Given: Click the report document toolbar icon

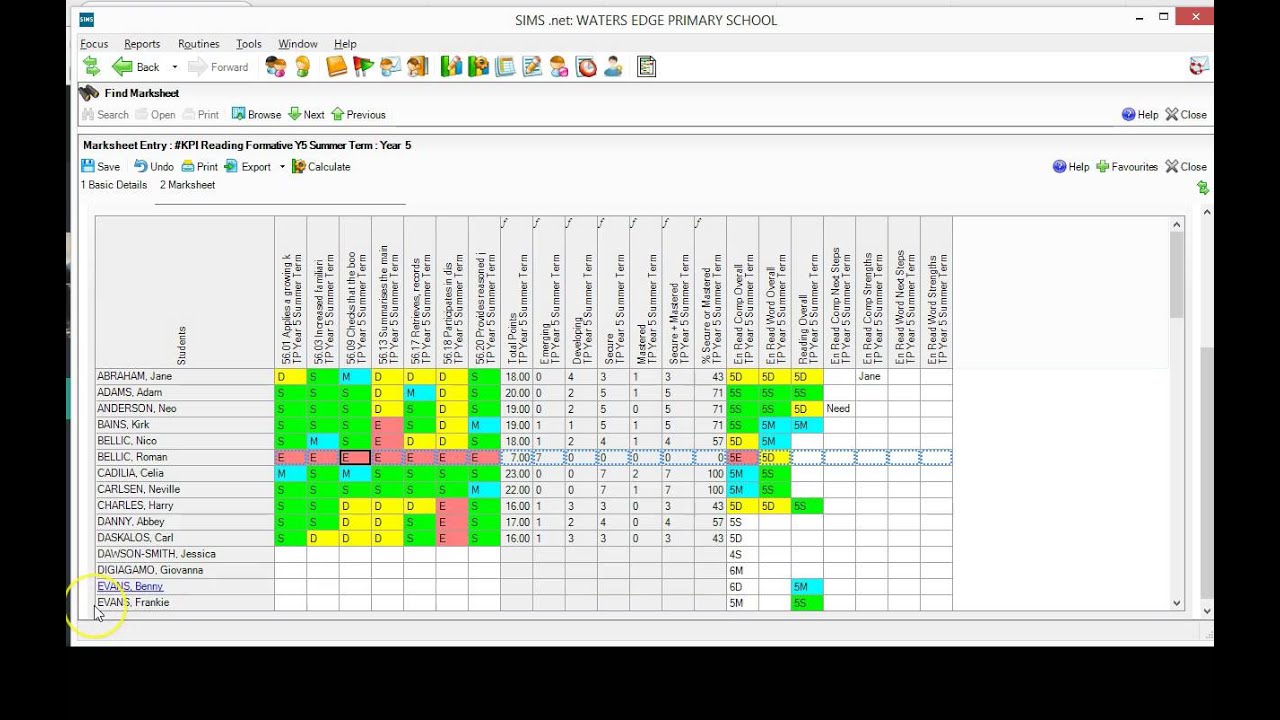Looking at the screenshot, I should click(647, 67).
